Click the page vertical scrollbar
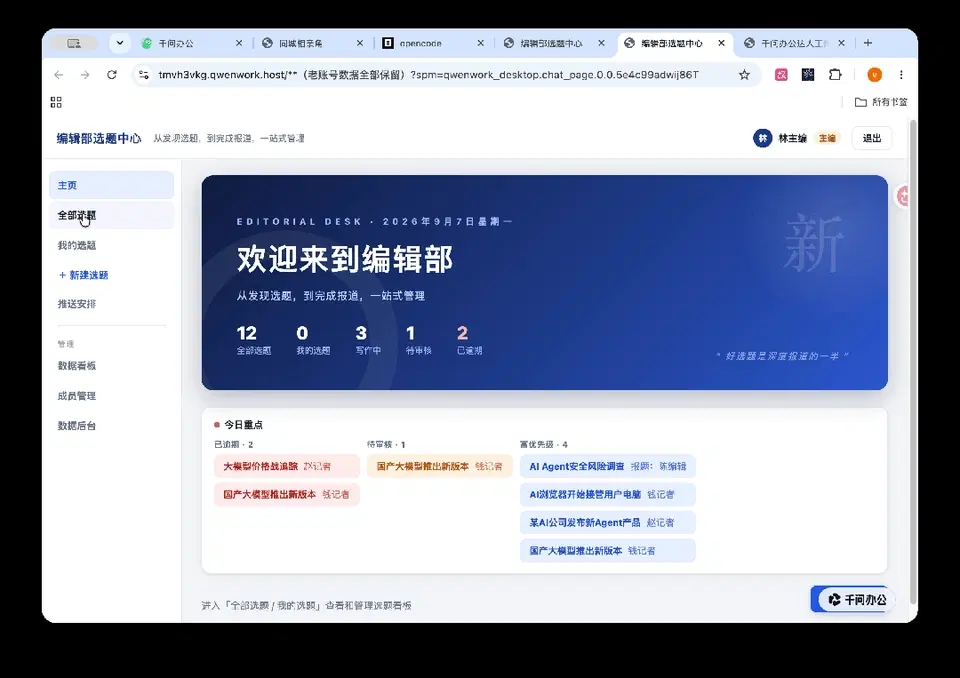 click(913, 361)
